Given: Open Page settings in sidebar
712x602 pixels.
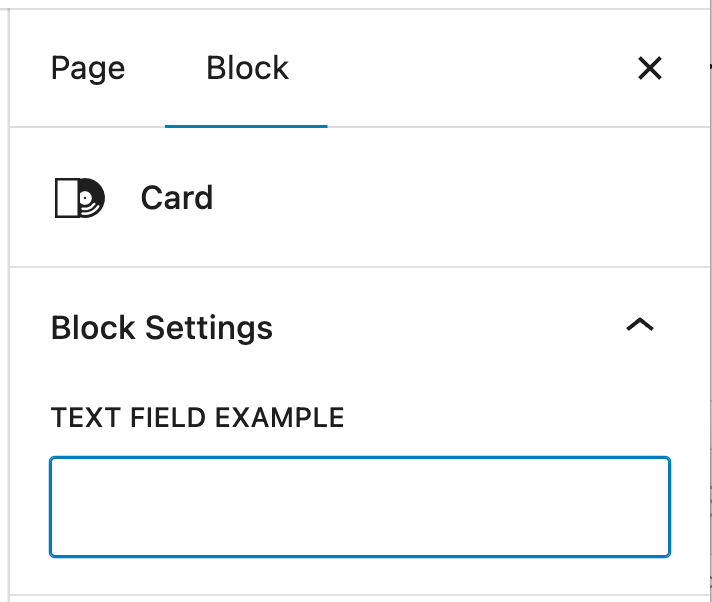Looking at the screenshot, I should [88, 69].
